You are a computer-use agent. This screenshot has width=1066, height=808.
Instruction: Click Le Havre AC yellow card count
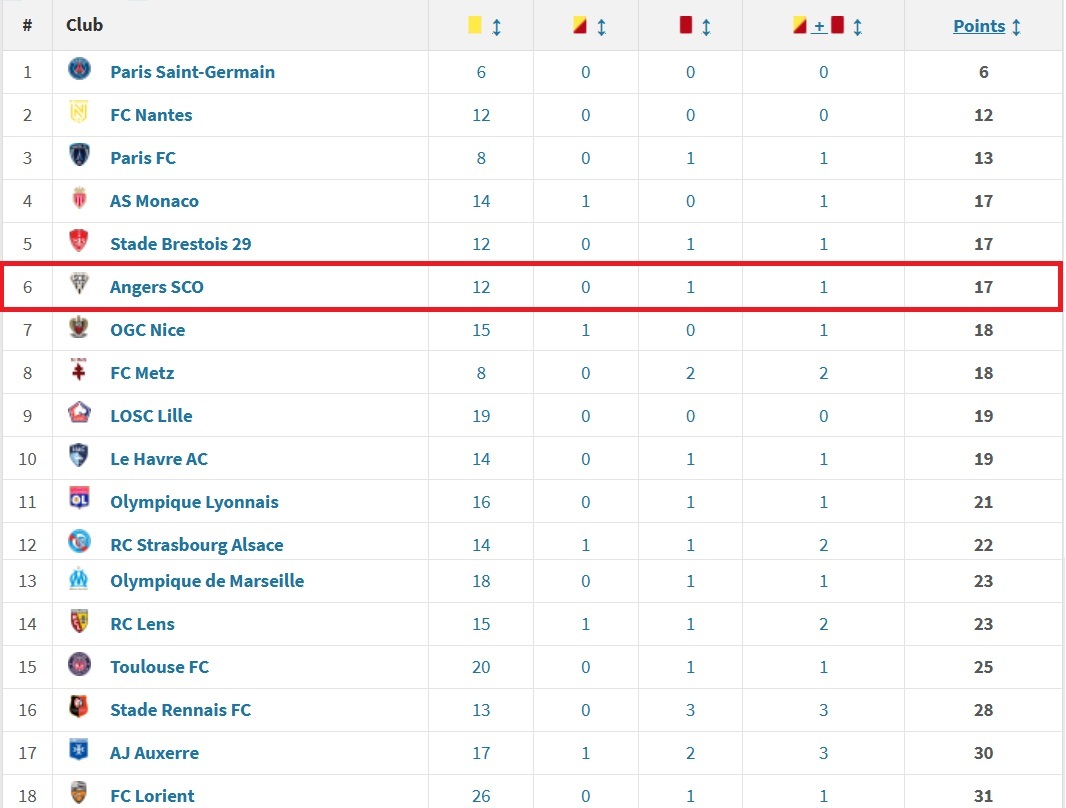tap(481, 459)
